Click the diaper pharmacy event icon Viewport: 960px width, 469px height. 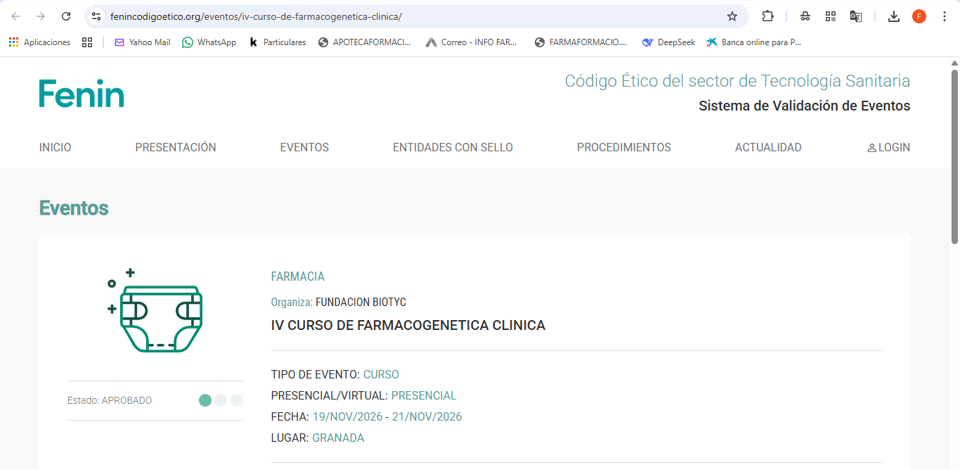coord(156,311)
